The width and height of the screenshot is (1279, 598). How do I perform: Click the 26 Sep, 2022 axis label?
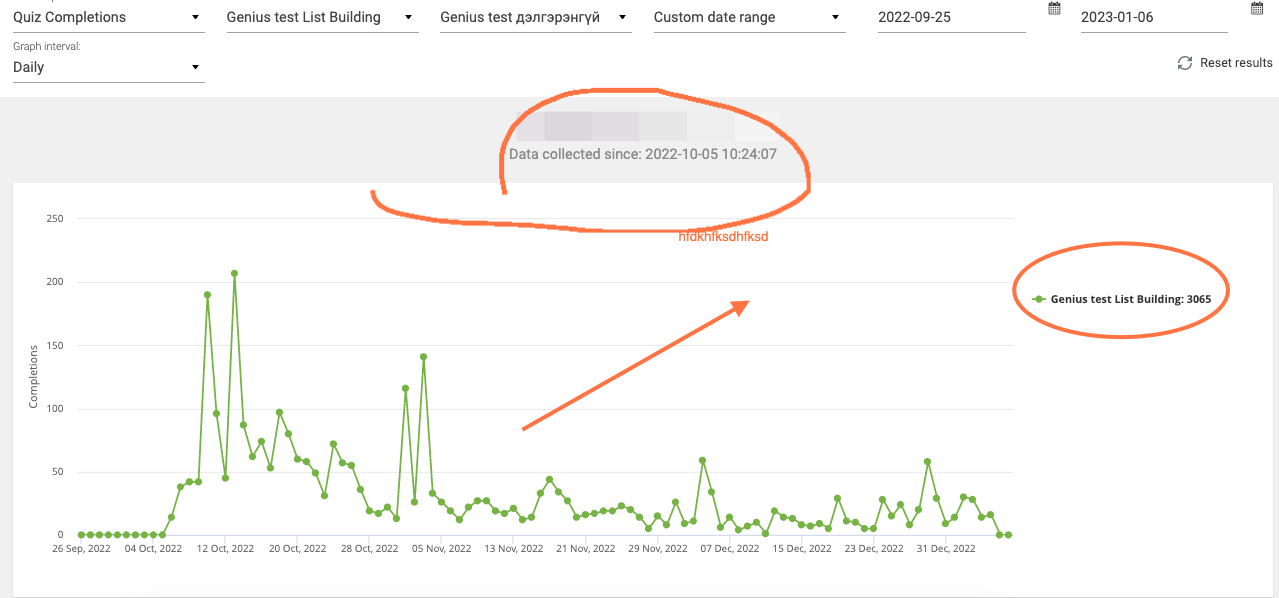click(82, 548)
